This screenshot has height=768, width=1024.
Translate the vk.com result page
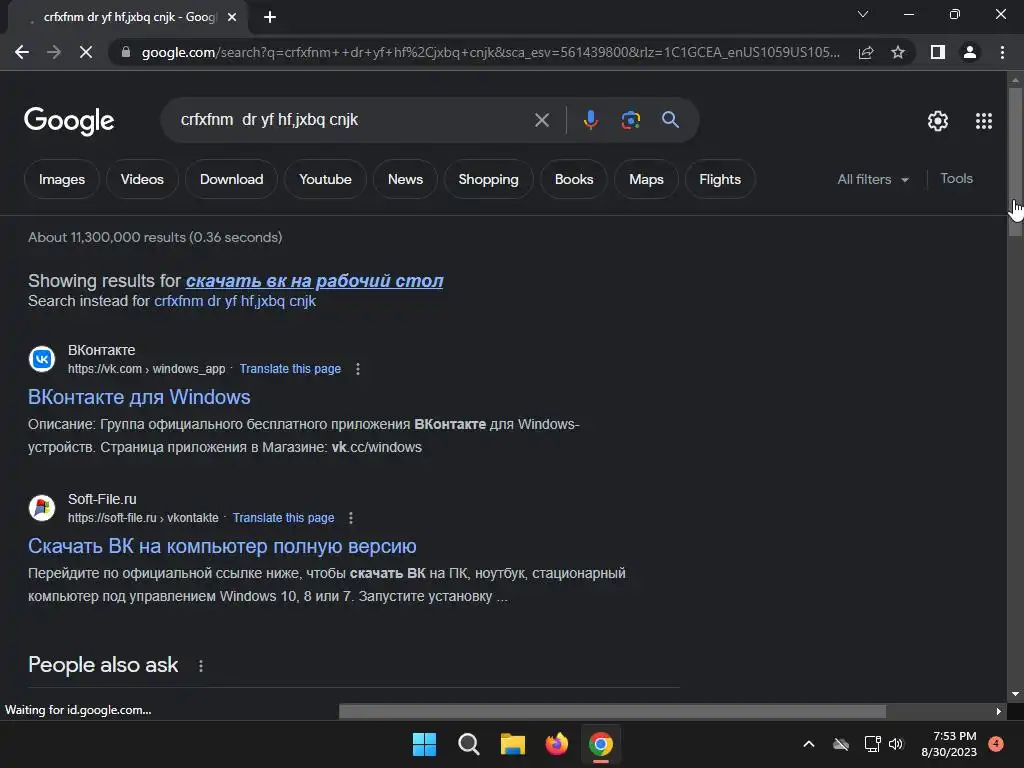[290, 369]
